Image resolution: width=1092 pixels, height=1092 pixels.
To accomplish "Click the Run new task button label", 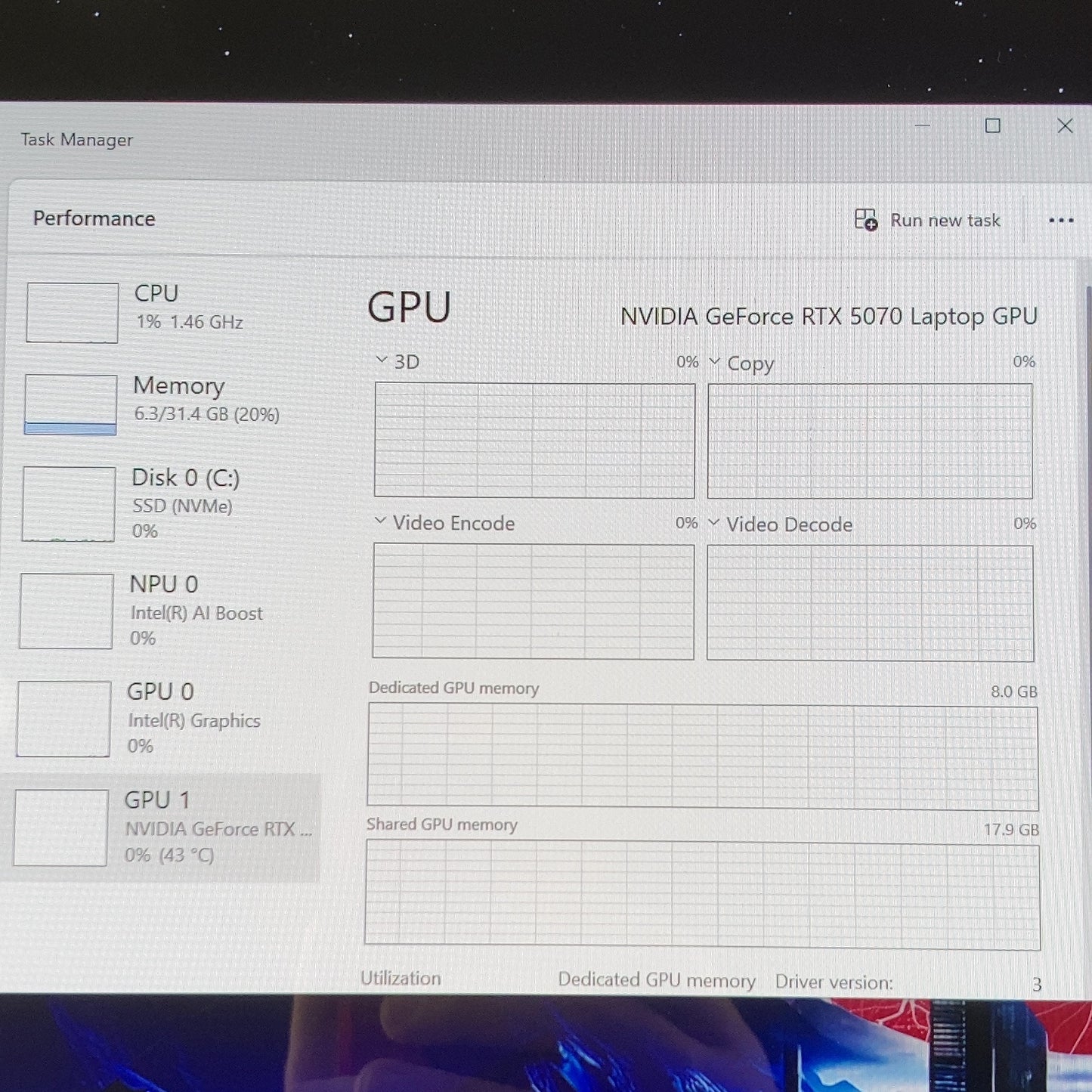I will [945, 221].
